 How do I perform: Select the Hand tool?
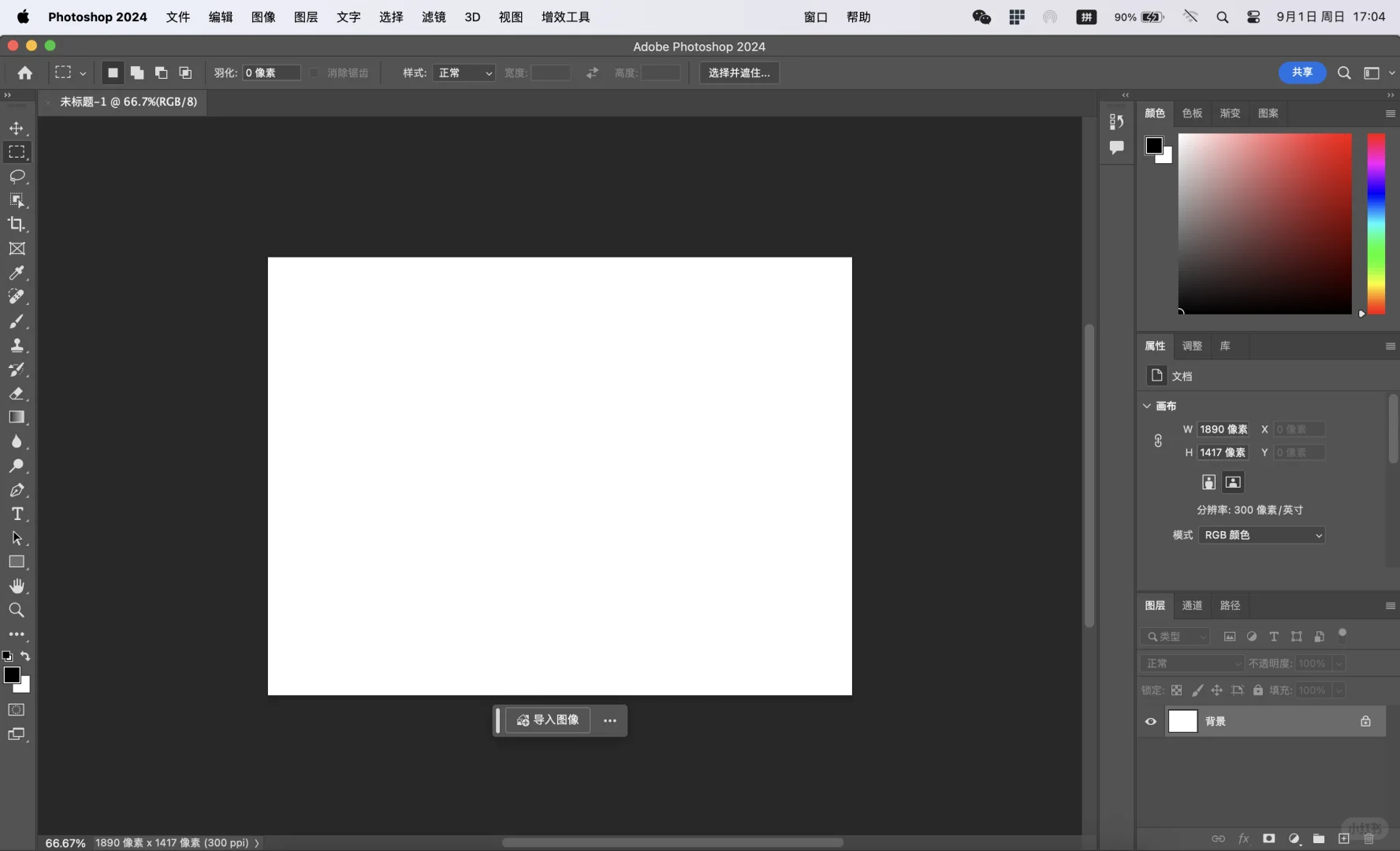17,586
